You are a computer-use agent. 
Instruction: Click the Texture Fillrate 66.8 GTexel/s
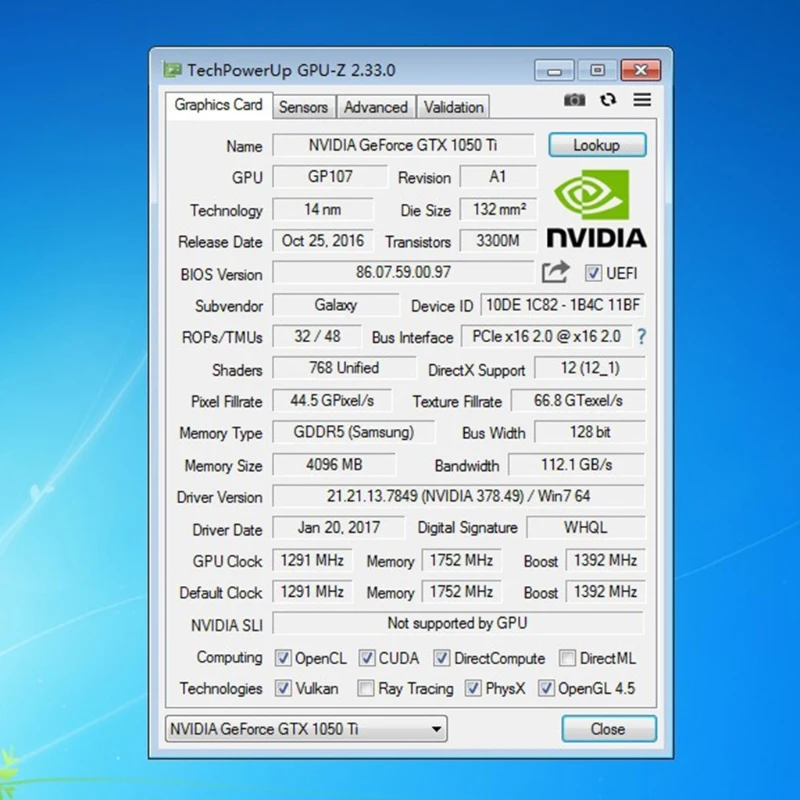tap(578, 401)
